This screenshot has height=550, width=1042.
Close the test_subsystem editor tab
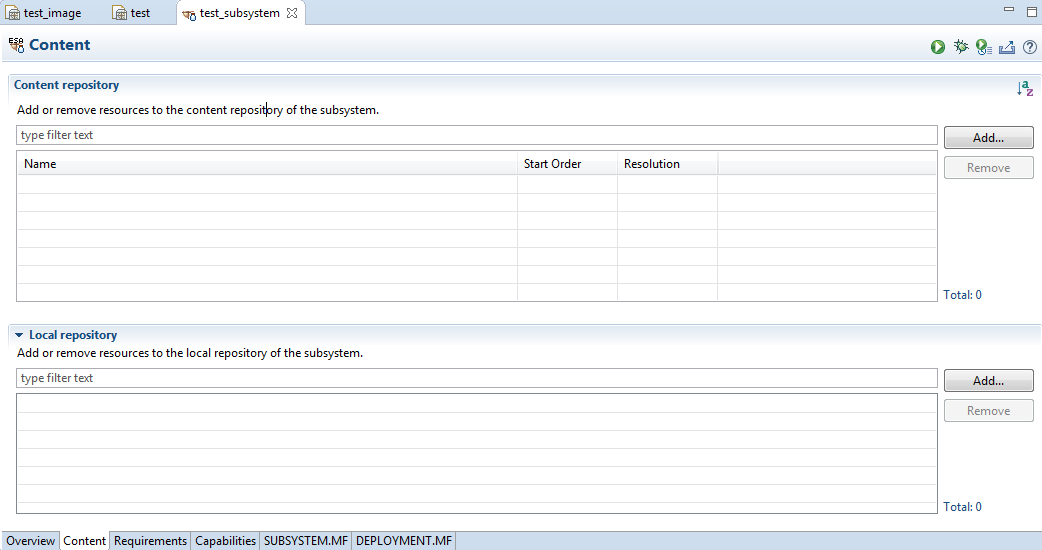[292, 13]
